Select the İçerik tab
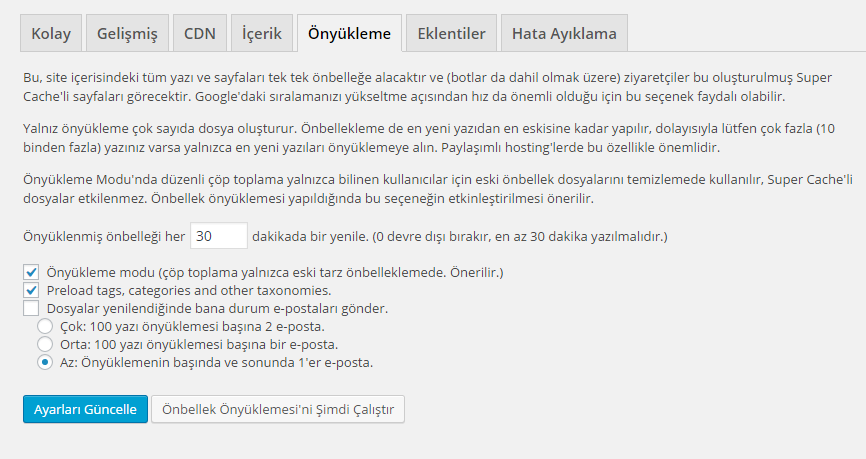 click(260, 33)
